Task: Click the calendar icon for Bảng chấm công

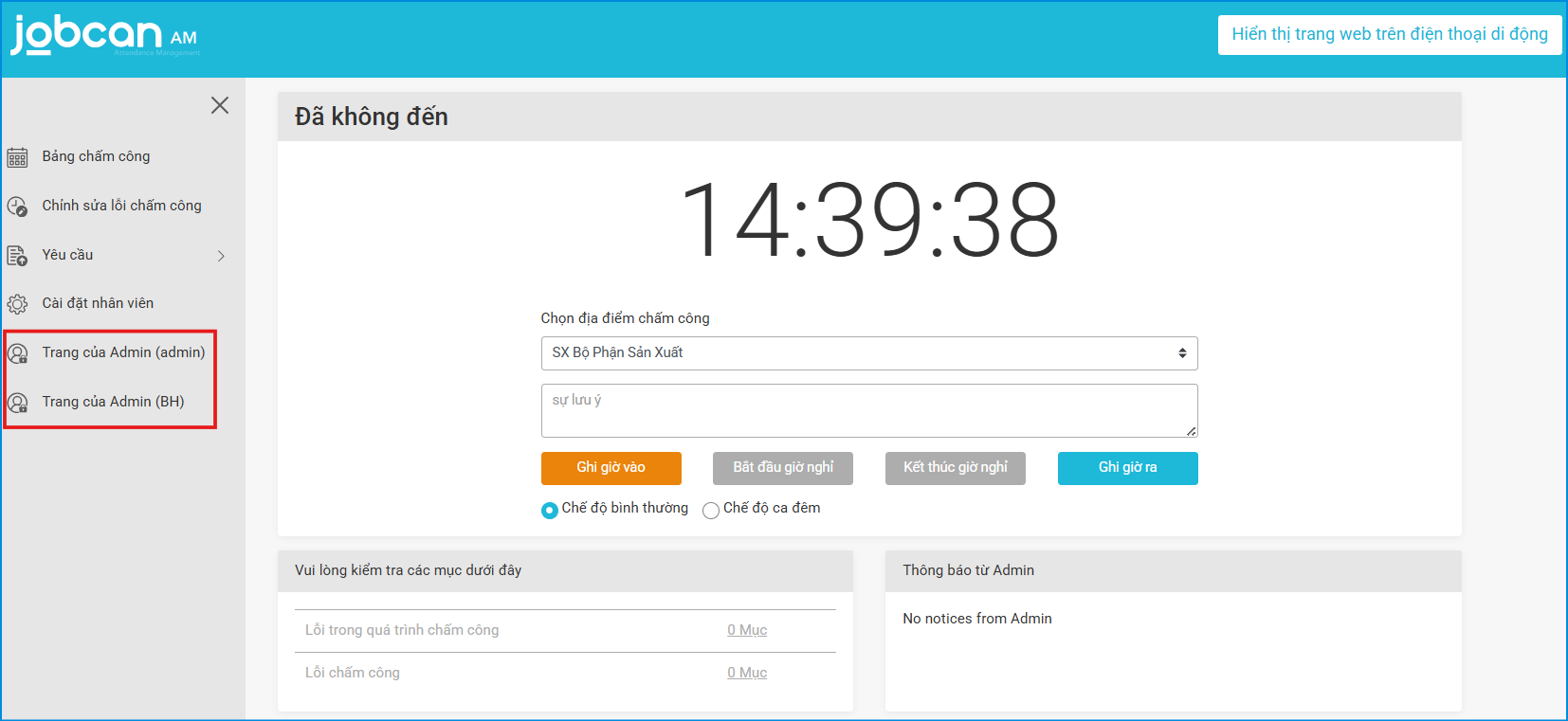Action: pos(17,157)
